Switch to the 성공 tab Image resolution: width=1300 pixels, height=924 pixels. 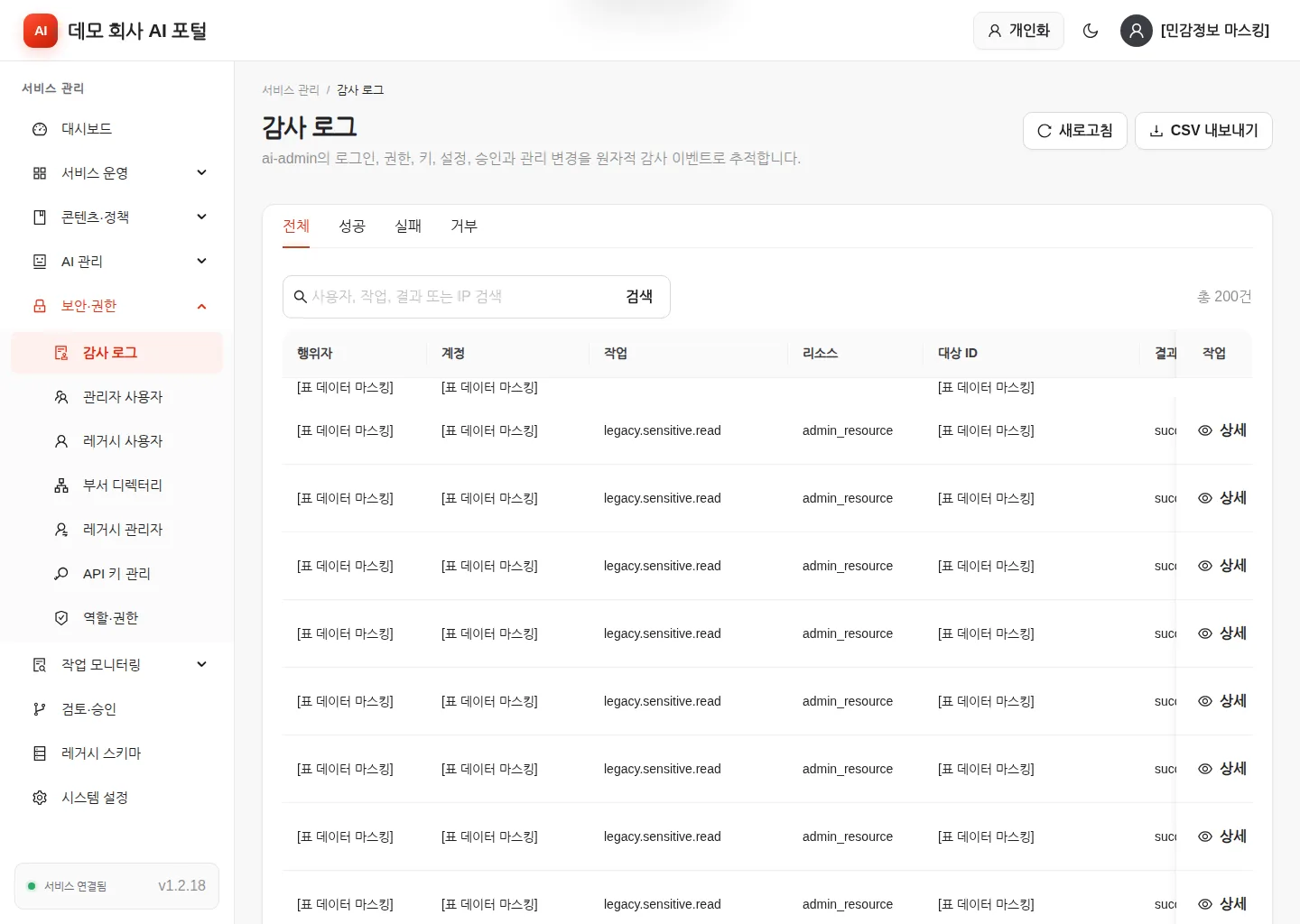click(352, 226)
